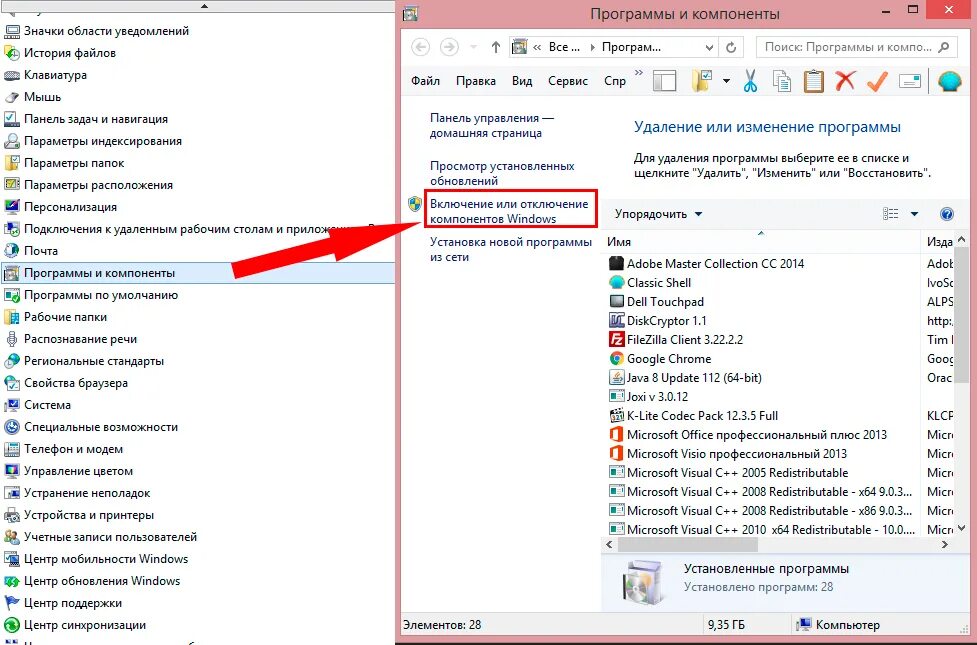Image resolution: width=977 pixels, height=645 pixels.
Task: Click the orange checkmark Properties icon
Action: (877, 81)
